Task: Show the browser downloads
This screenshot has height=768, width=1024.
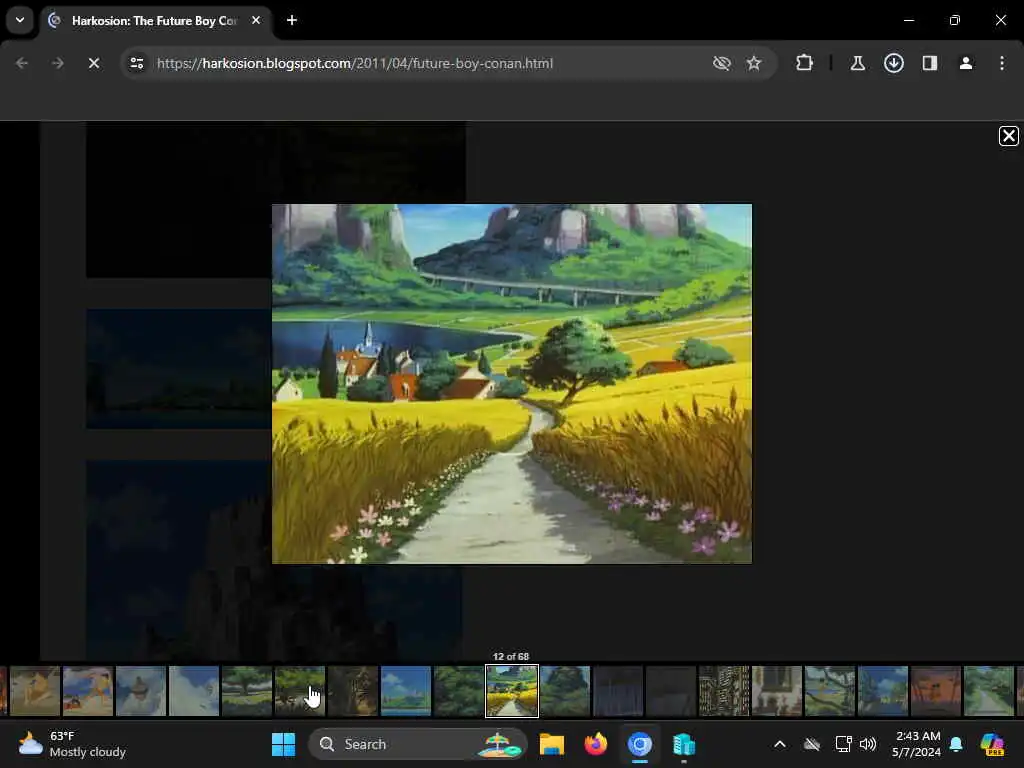Action: coord(893,63)
